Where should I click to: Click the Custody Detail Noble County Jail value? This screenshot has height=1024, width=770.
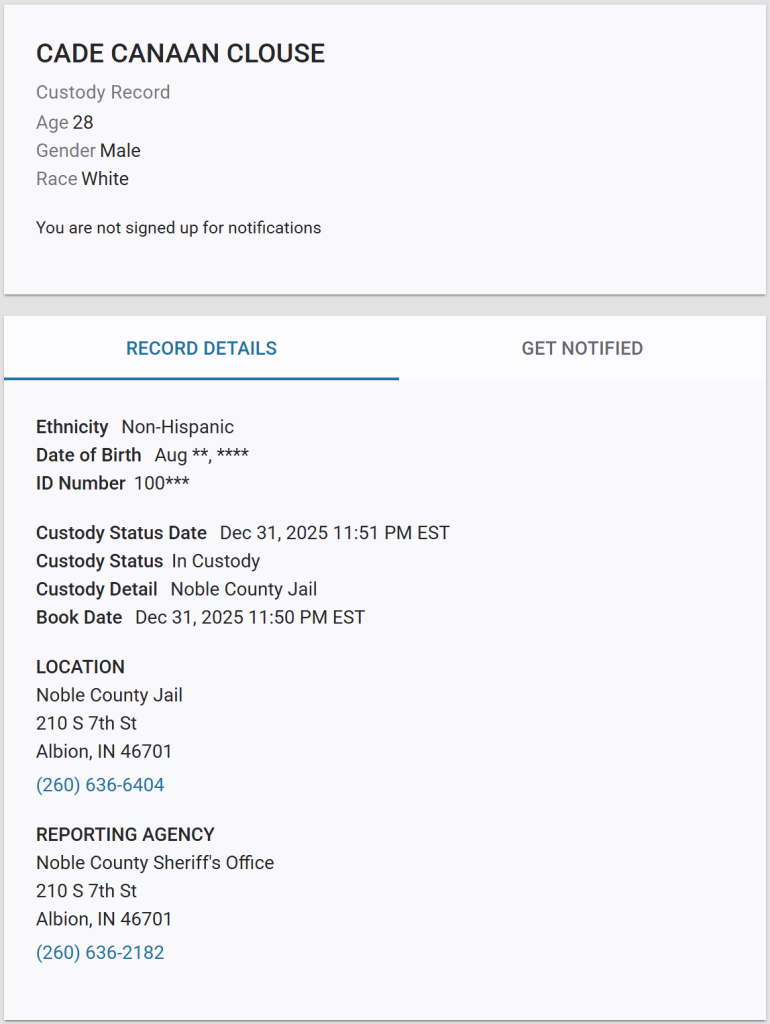point(244,589)
